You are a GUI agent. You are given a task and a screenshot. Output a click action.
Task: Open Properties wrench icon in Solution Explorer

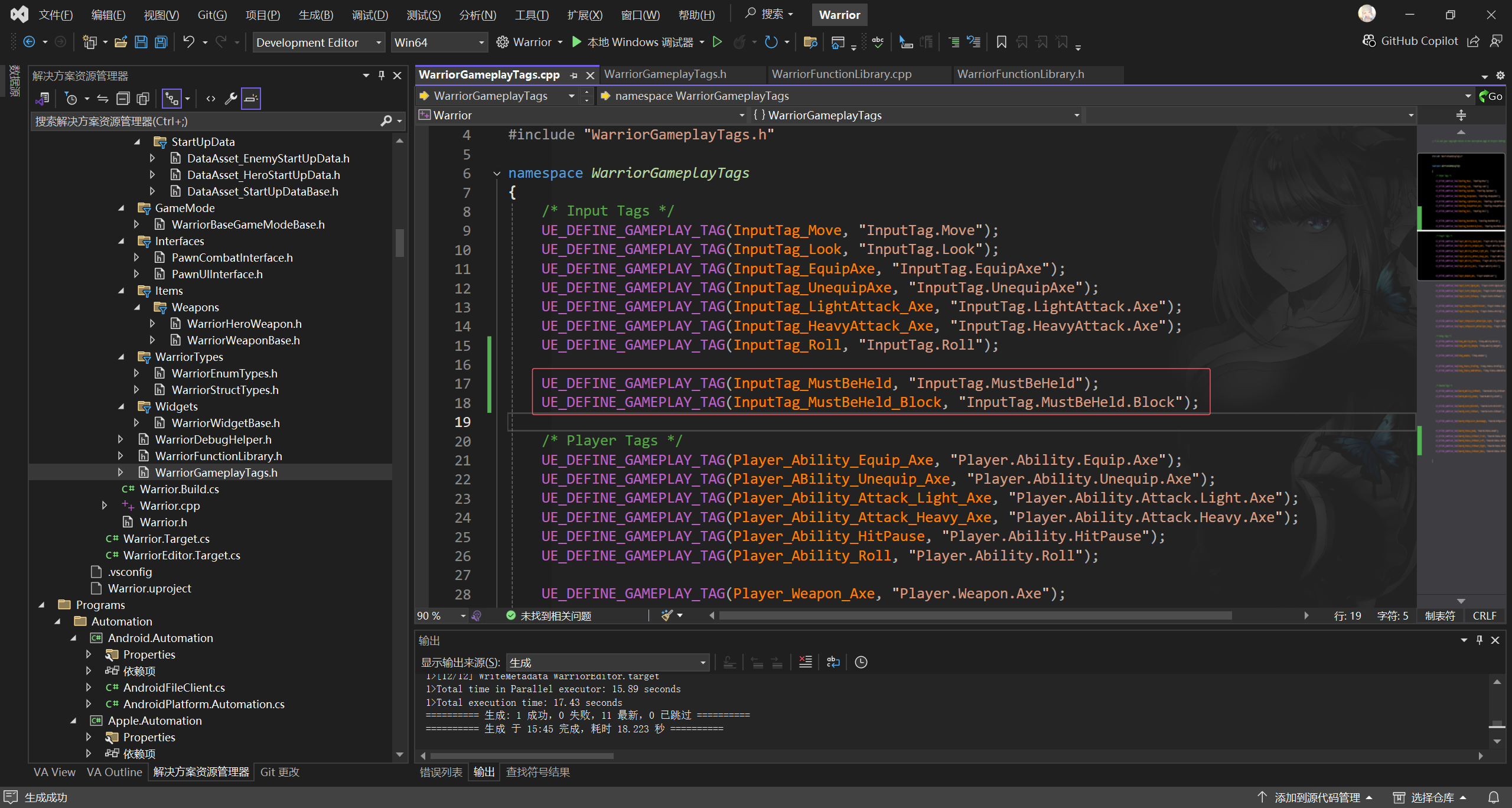(x=231, y=99)
